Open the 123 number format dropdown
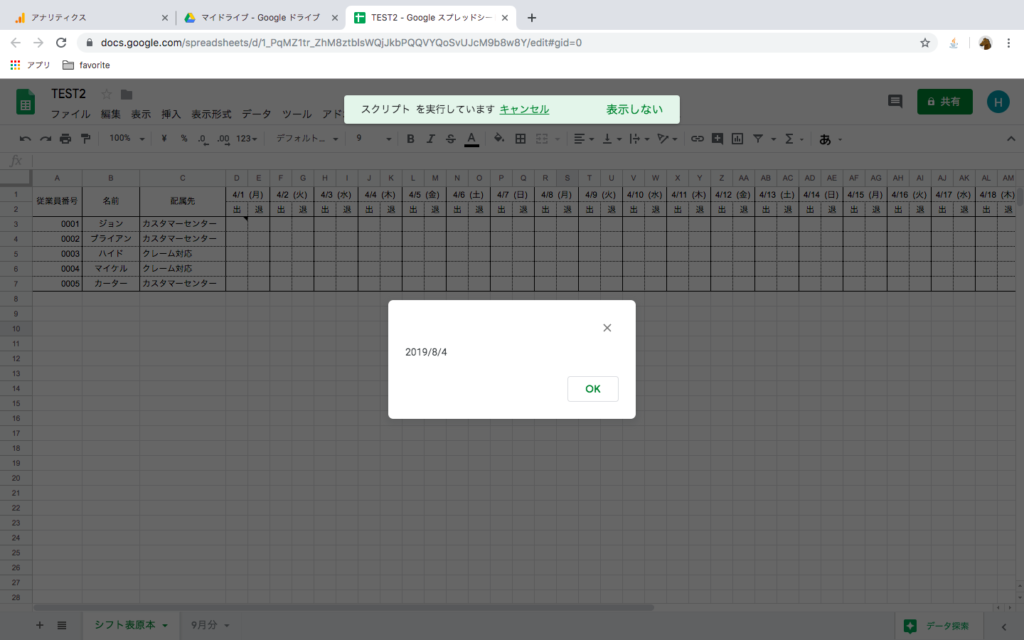1024x640 pixels. [247, 139]
